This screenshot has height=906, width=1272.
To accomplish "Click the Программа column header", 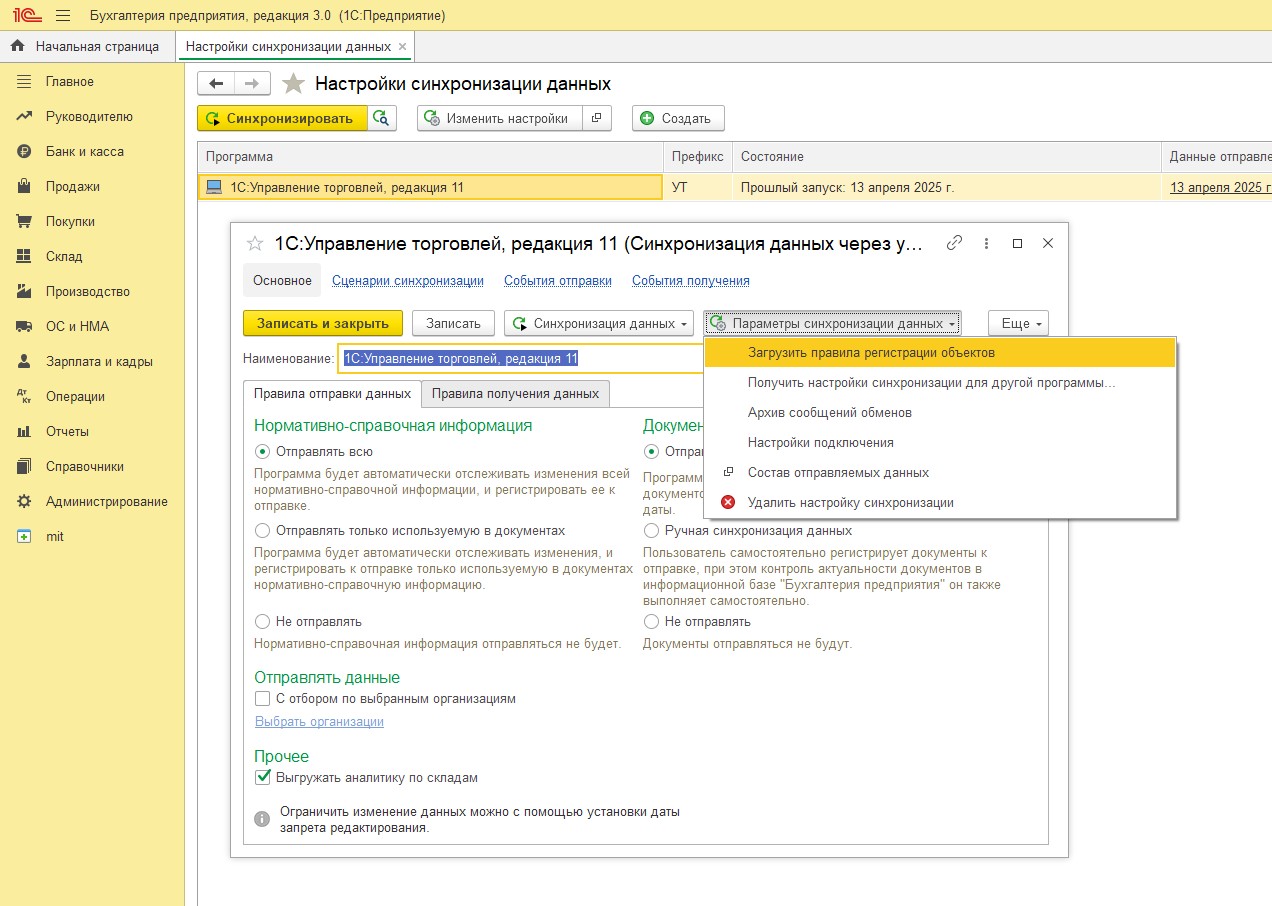I will pyautogui.click(x=431, y=157).
